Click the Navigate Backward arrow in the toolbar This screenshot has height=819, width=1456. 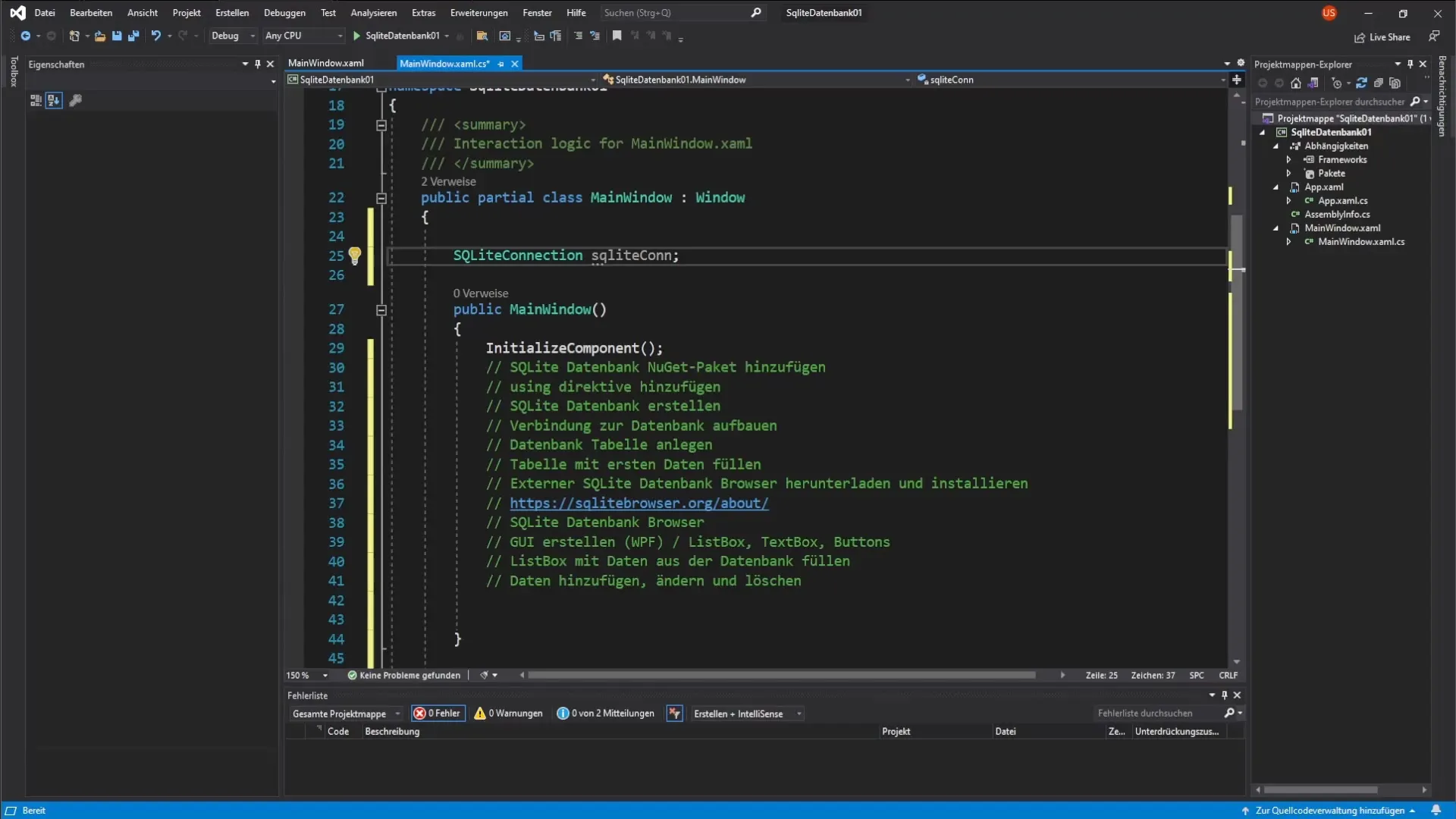[x=25, y=36]
